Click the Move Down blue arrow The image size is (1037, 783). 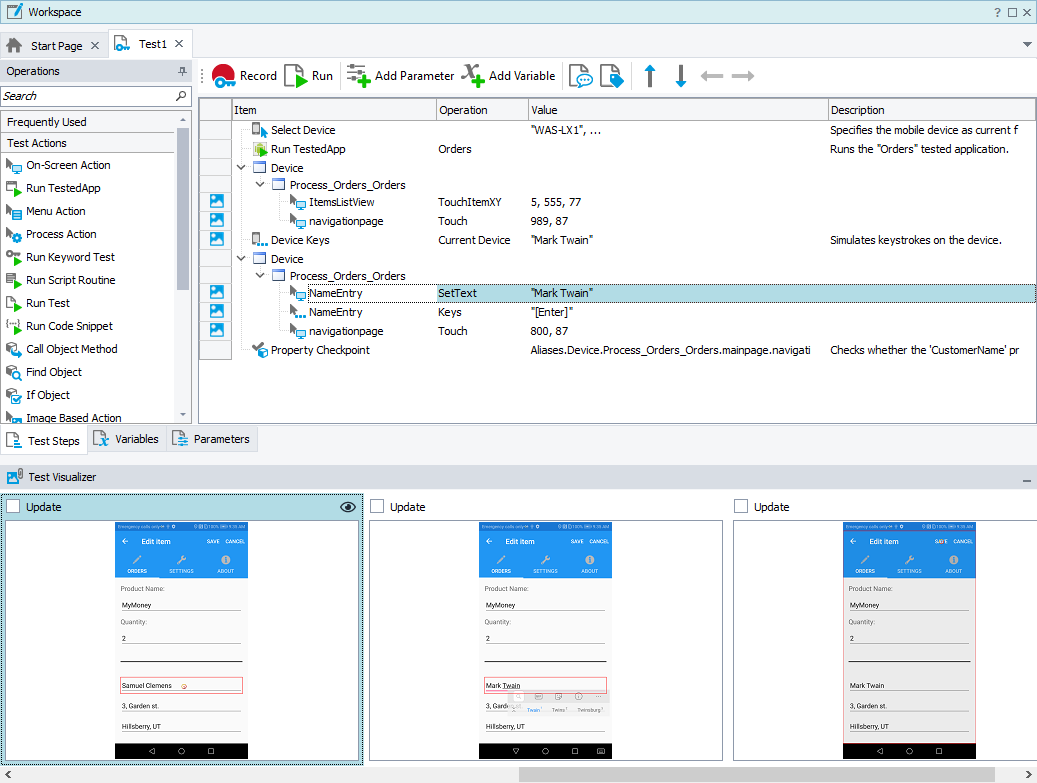[x=681, y=76]
